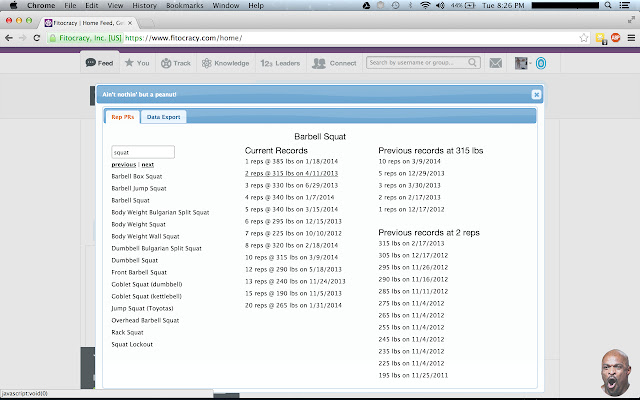Select Goblet Squat (kettlebell)

[147, 296]
